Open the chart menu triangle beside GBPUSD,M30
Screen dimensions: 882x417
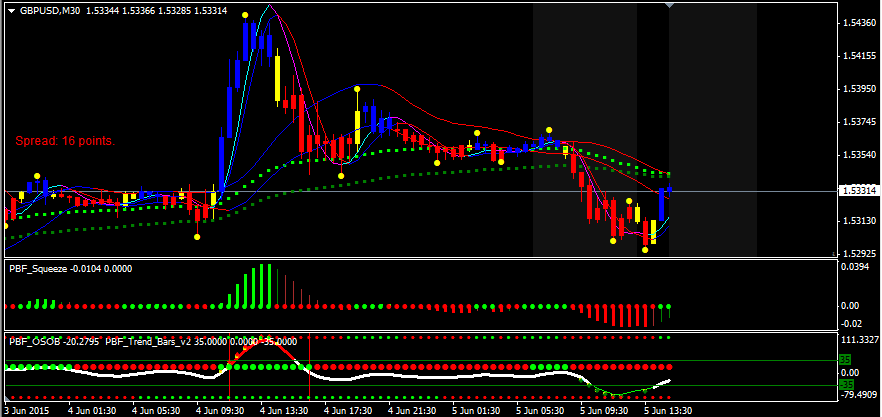coord(12,11)
